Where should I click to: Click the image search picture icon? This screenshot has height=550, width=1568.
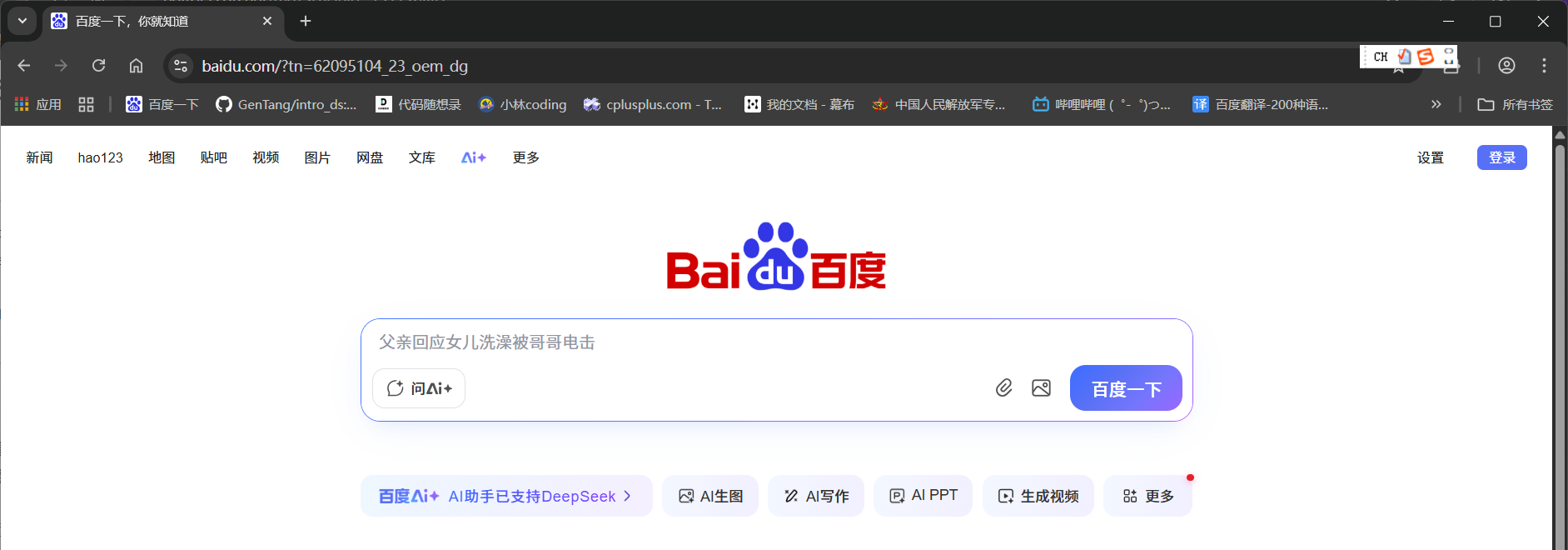click(1041, 387)
